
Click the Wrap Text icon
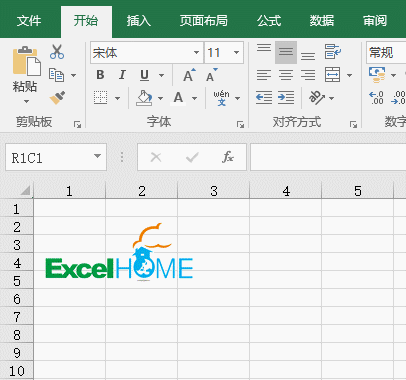[333, 52]
